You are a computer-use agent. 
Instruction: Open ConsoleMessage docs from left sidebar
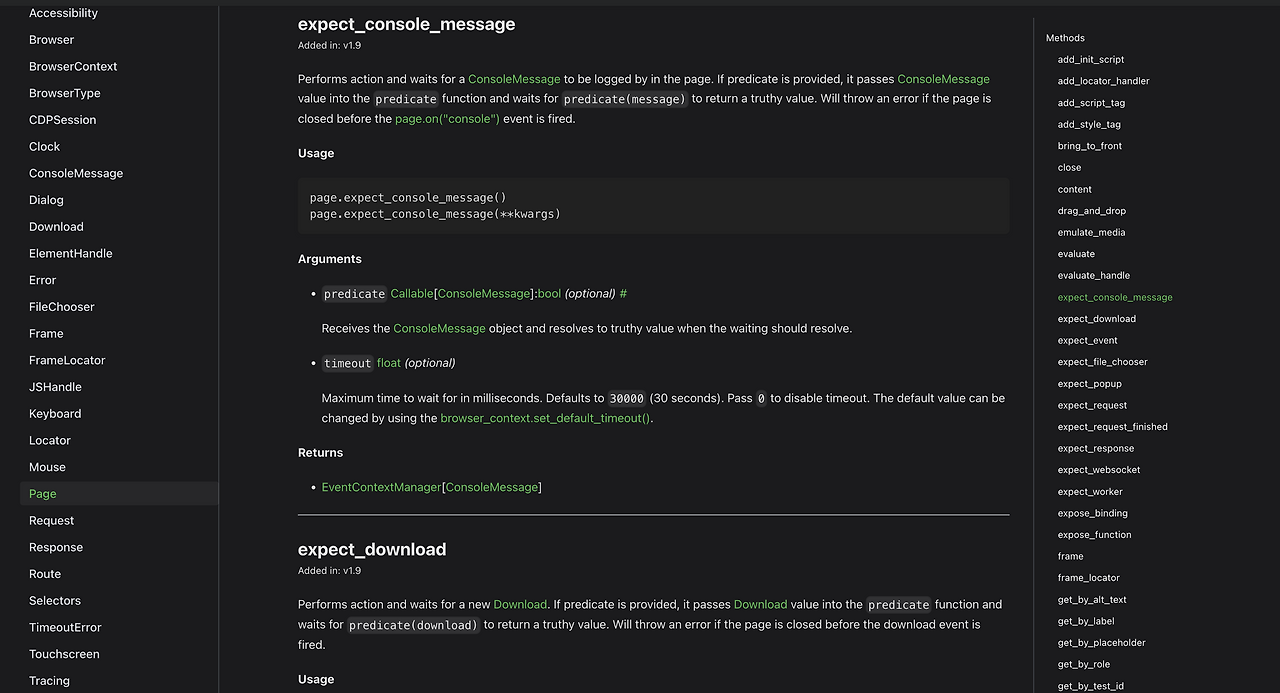click(x=75, y=173)
